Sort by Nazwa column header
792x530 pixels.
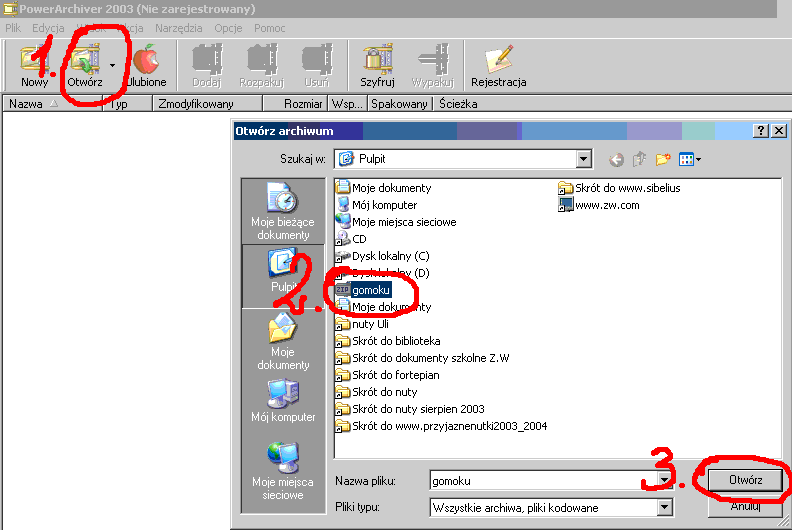pyautogui.click(x=53, y=104)
